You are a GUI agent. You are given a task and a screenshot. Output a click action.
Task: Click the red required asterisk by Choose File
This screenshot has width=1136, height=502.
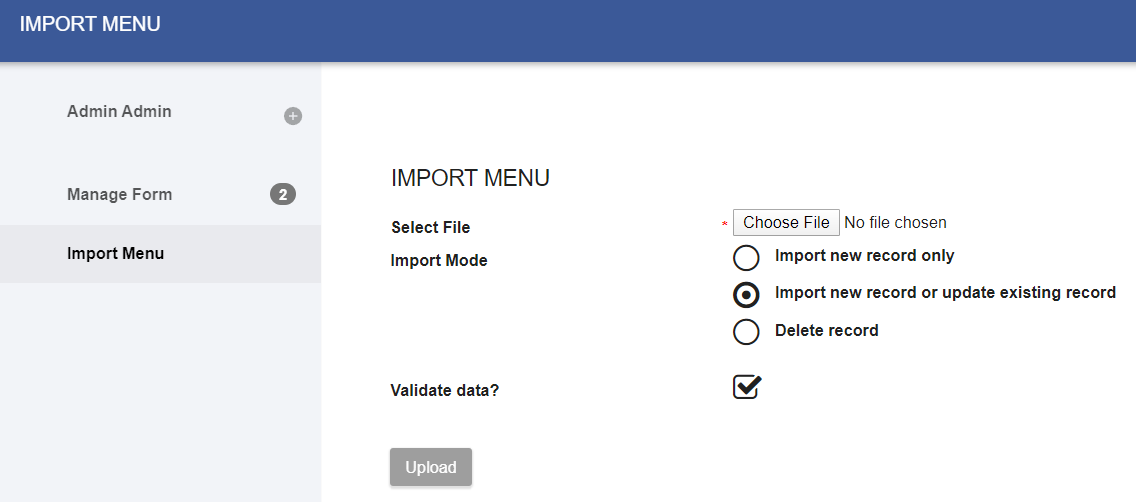click(724, 224)
